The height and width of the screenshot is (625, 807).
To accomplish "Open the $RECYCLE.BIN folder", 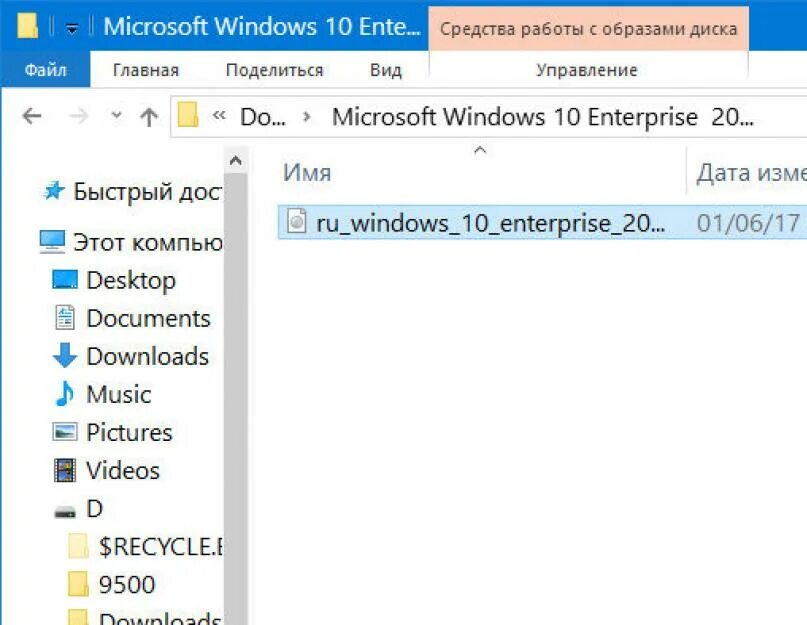I will click(x=160, y=546).
